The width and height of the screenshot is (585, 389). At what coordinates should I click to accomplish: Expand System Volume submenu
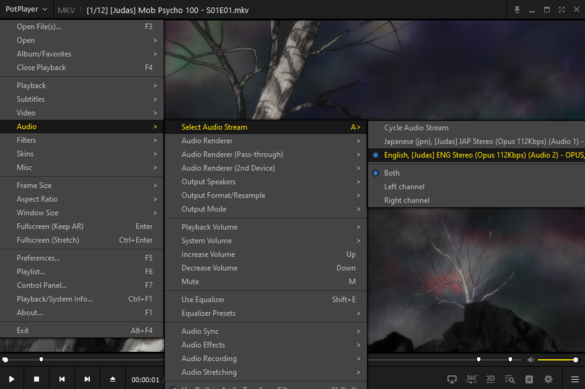point(266,241)
